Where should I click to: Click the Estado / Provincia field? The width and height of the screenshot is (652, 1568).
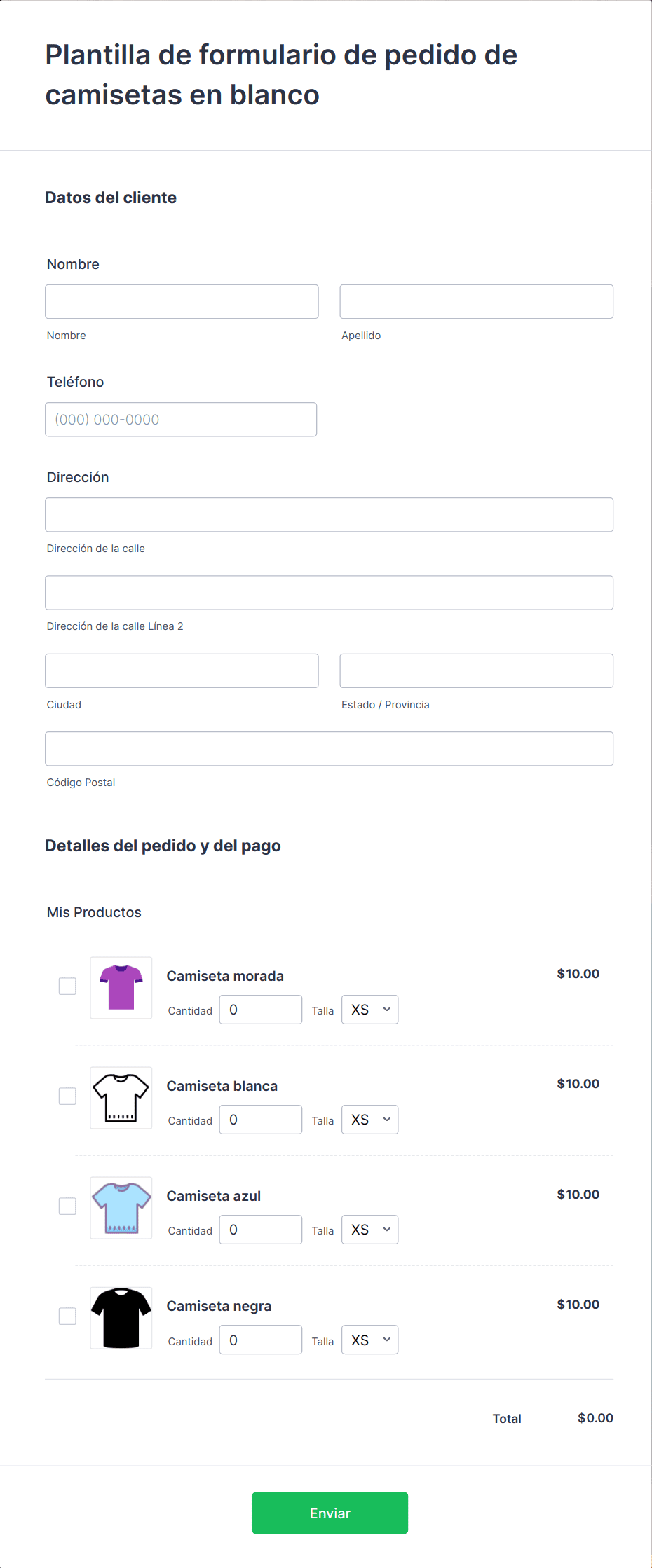tap(476, 670)
